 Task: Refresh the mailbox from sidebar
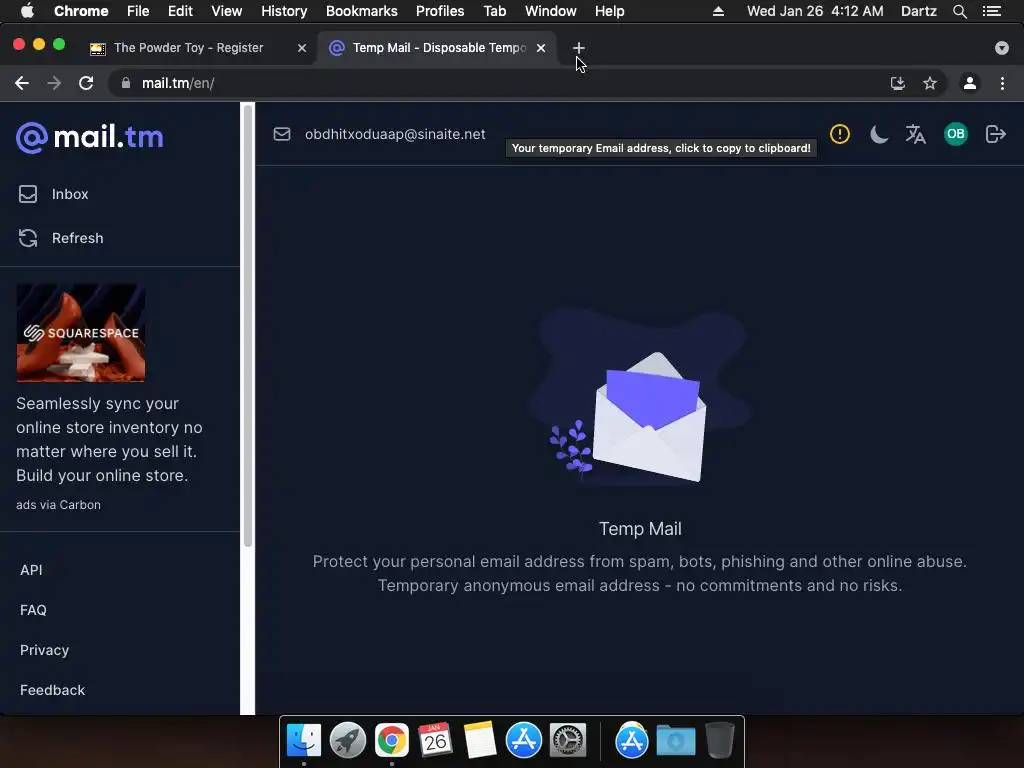click(x=61, y=238)
